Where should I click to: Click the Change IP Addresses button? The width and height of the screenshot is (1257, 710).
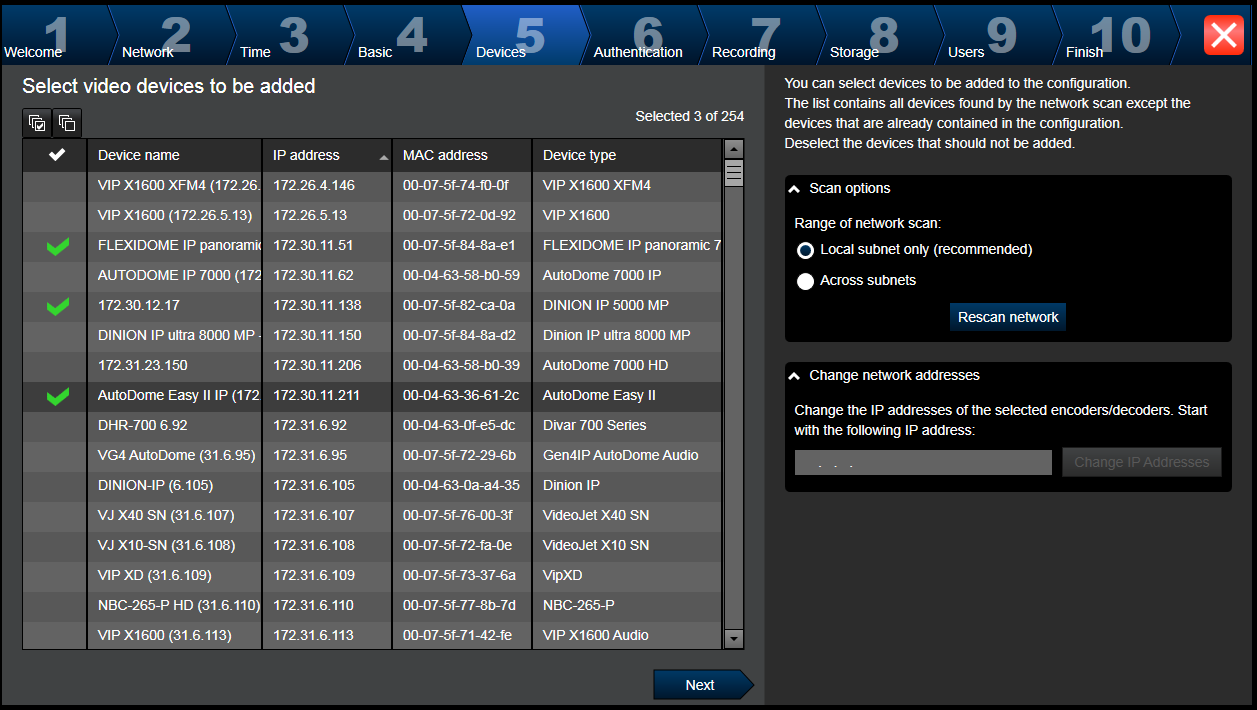(x=1142, y=462)
